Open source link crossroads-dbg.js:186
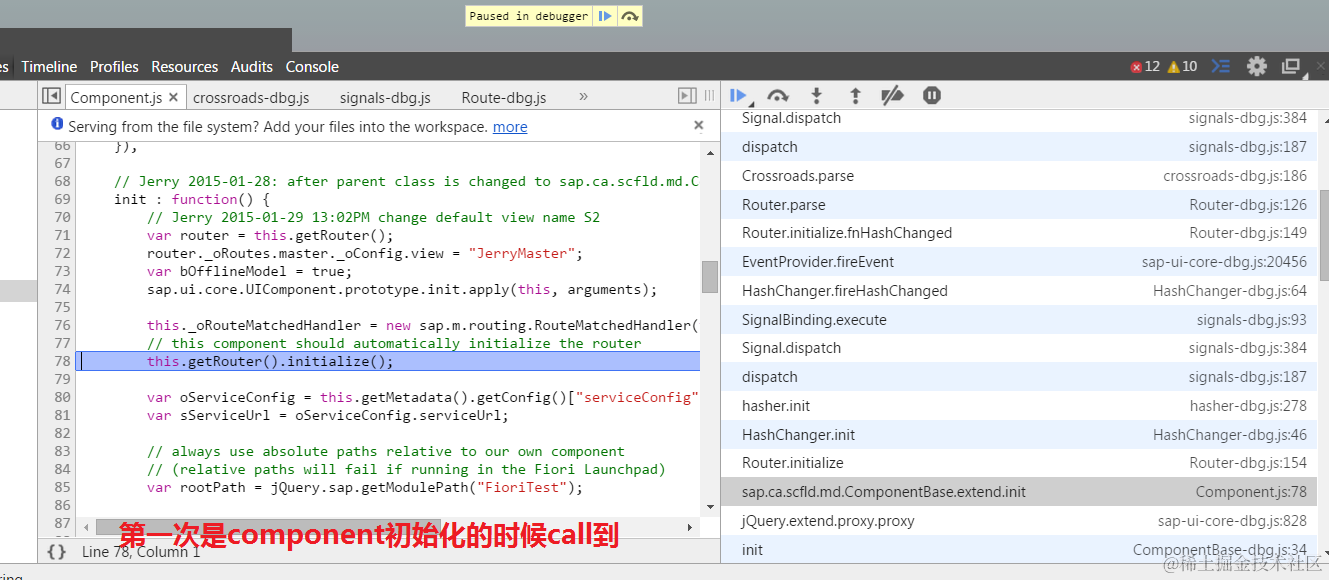The image size is (1329, 580). point(1235,176)
